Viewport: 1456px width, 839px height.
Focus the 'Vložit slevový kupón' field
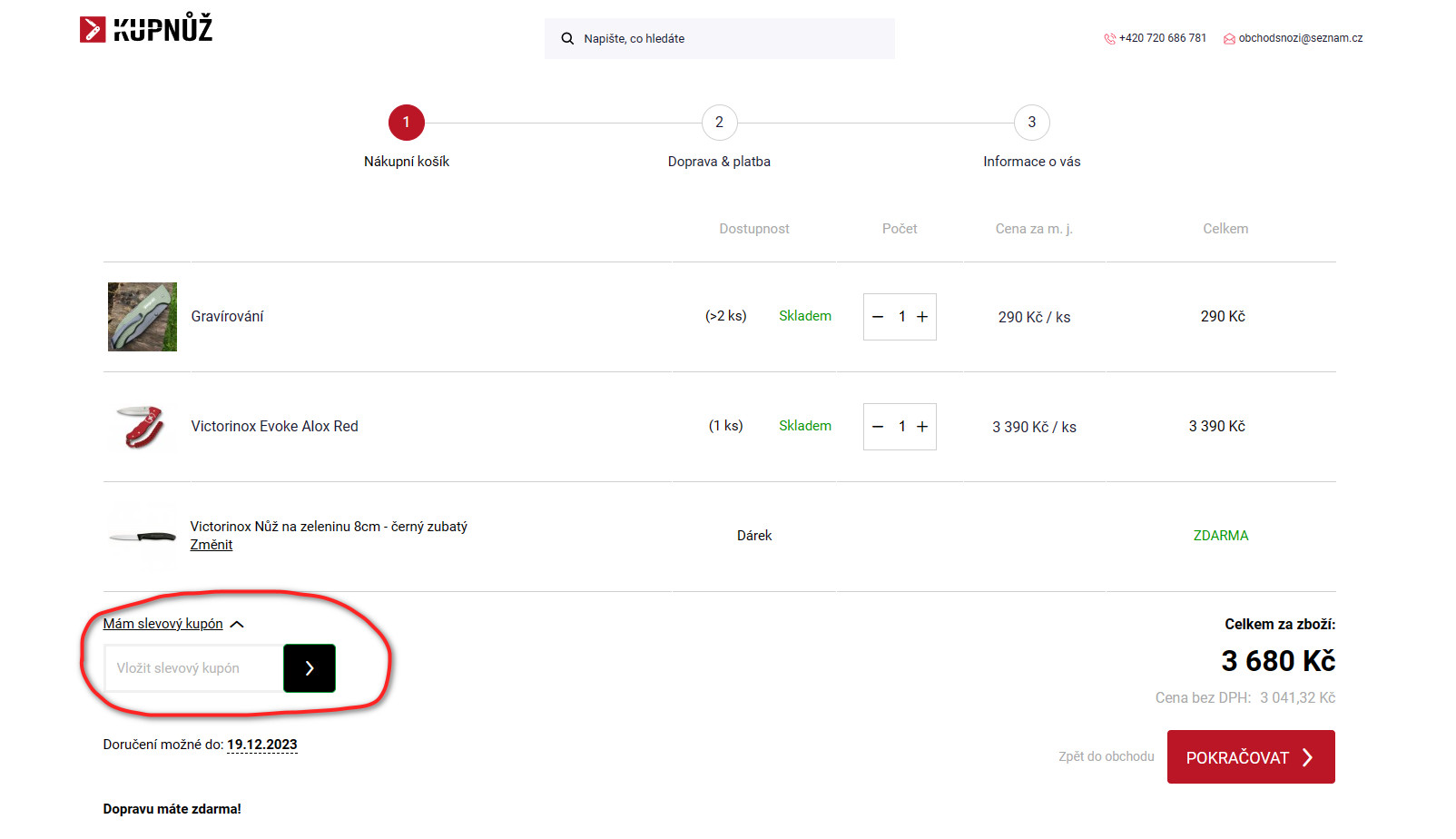[x=193, y=668]
